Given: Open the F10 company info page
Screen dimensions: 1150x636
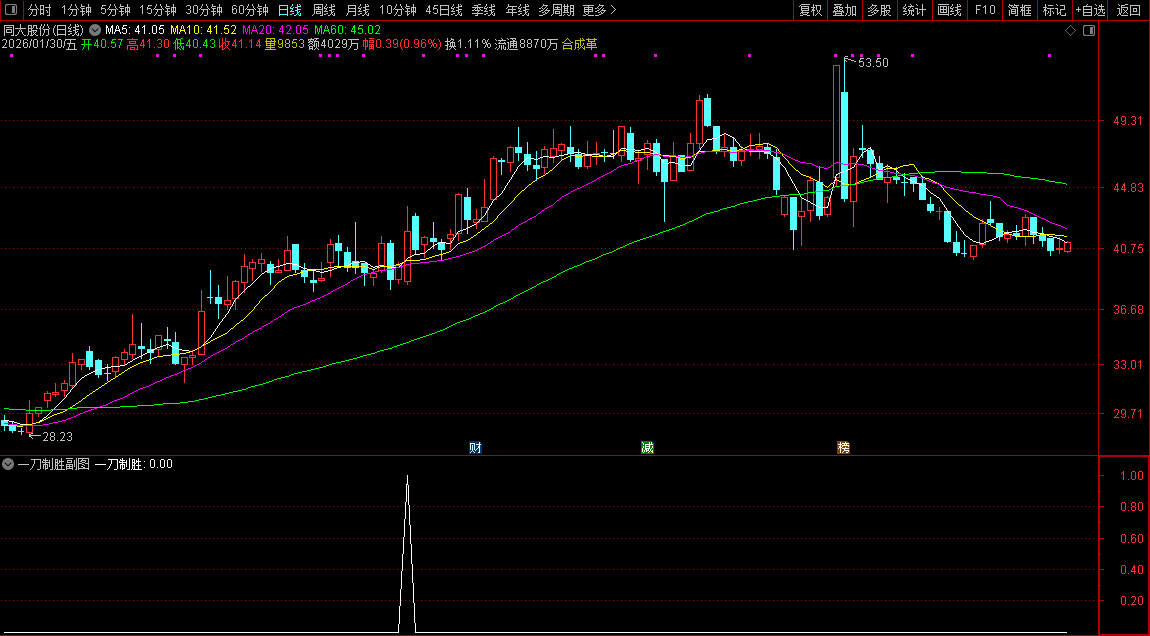Looking at the screenshot, I should pos(985,10).
